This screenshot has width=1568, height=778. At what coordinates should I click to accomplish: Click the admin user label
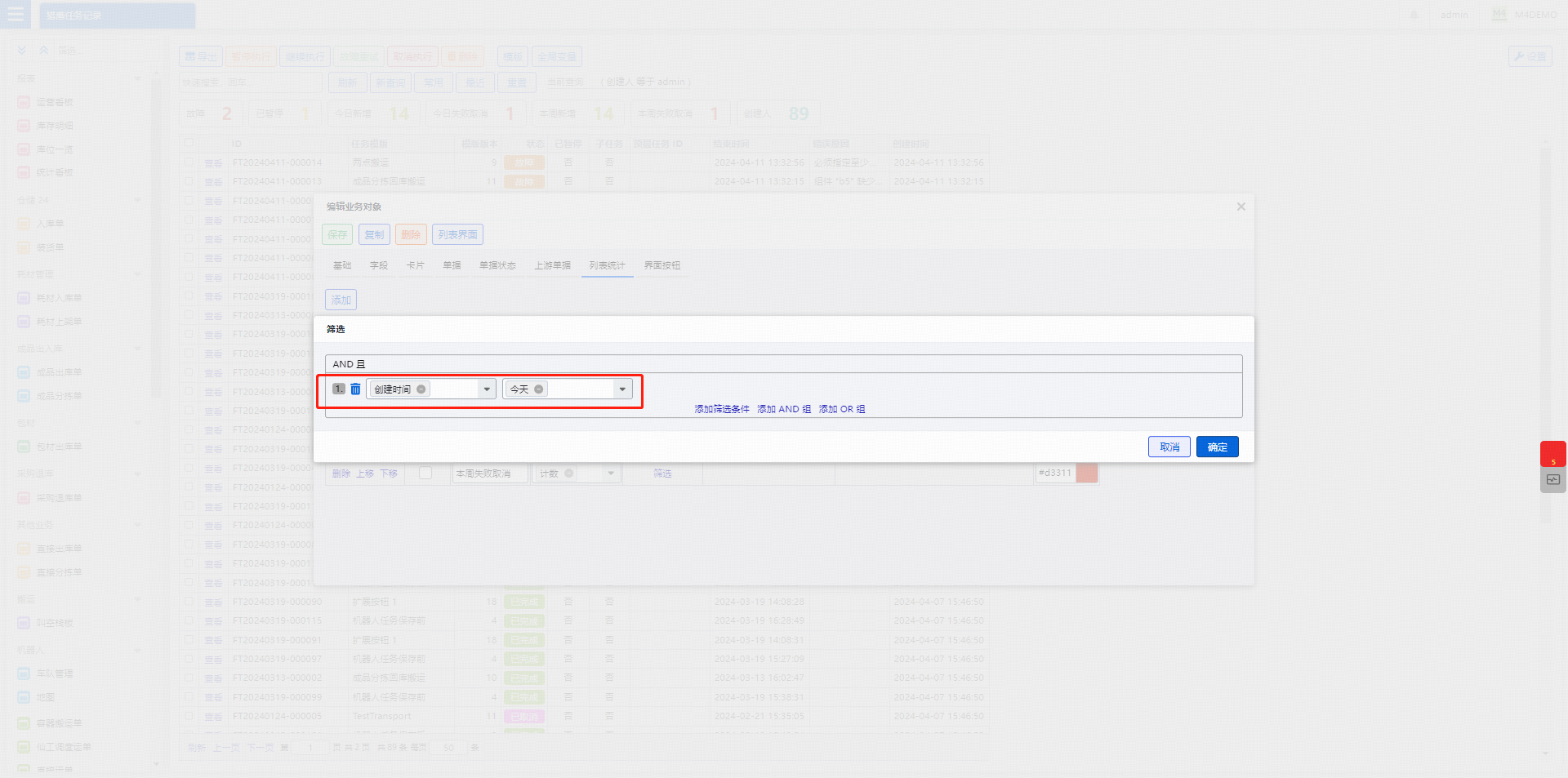(1454, 15)
